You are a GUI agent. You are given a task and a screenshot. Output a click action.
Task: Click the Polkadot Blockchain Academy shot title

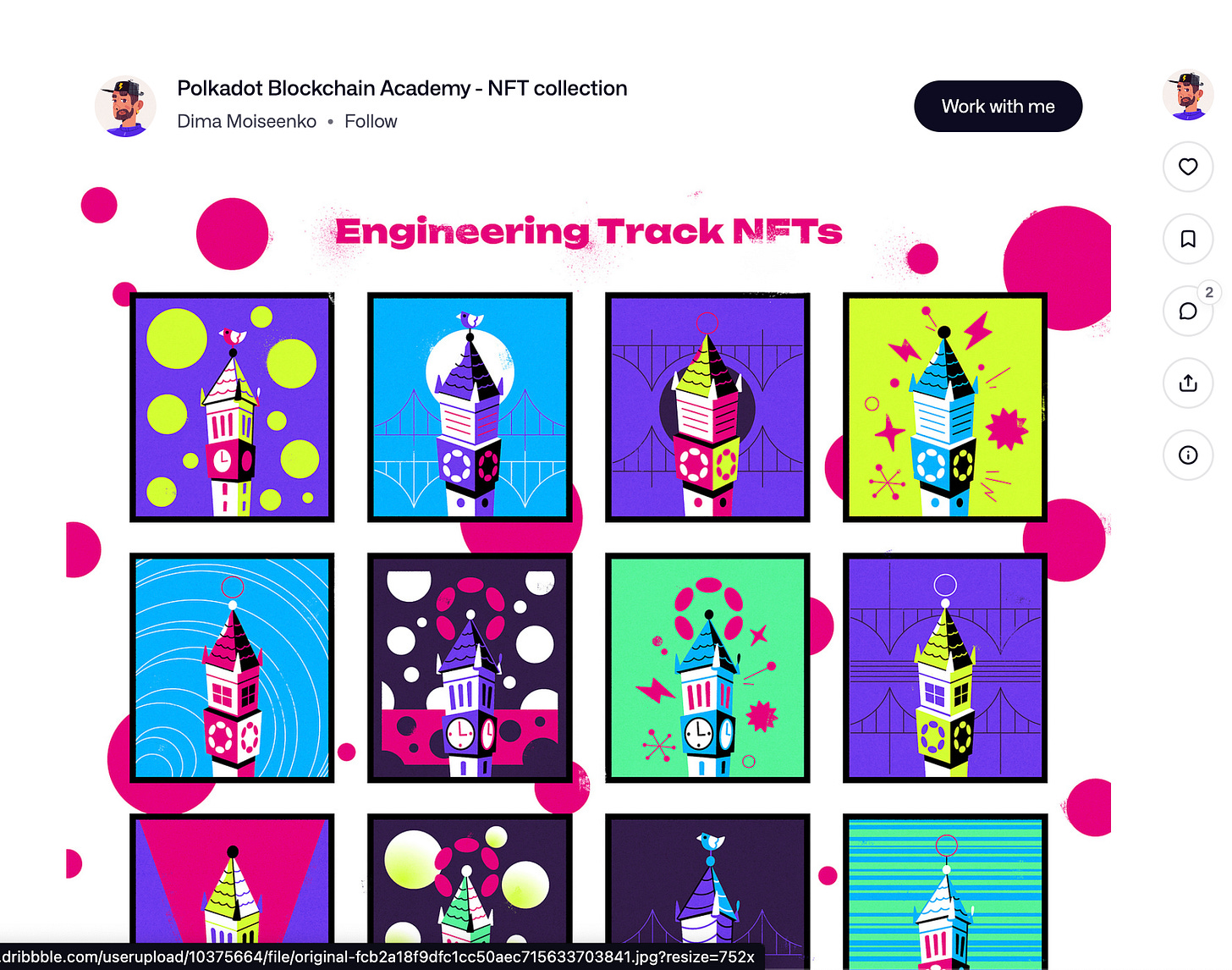point(402,88)
